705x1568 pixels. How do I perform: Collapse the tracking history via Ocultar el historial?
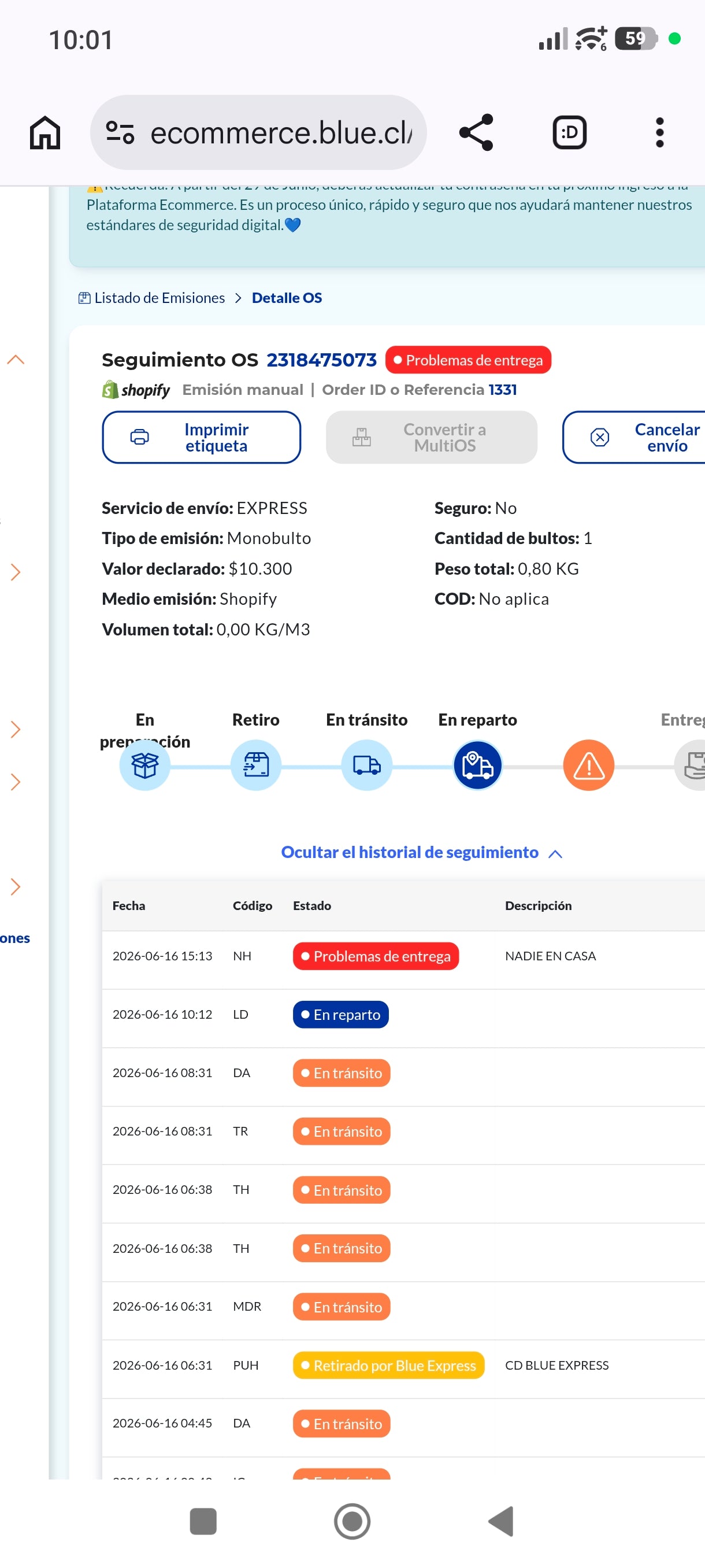click(421, 852)
